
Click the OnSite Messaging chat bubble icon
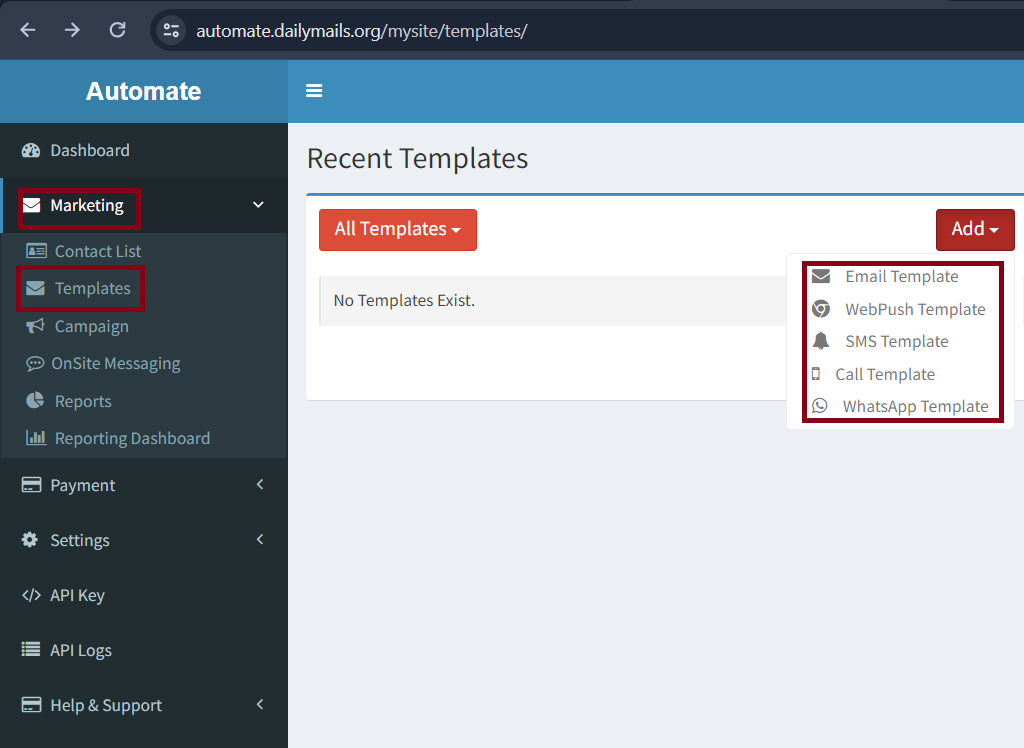(x=35, y=364)
